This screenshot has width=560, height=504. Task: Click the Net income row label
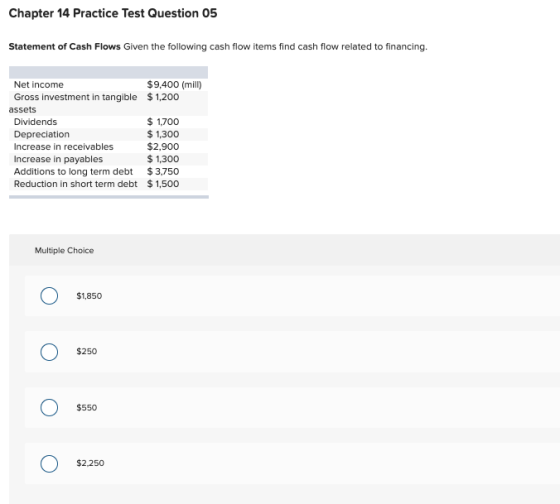[39, 85]
